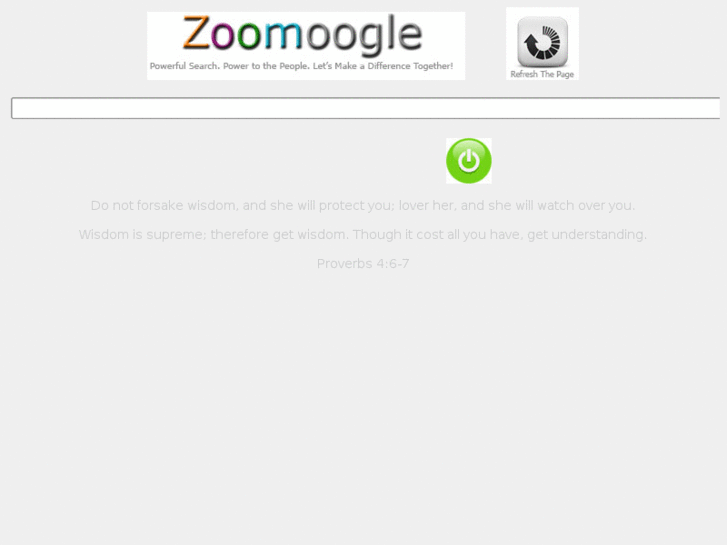Click the colorful Zoomoogle logo
Viewport: 727px width, 545px height.
(x=302, y=33)
